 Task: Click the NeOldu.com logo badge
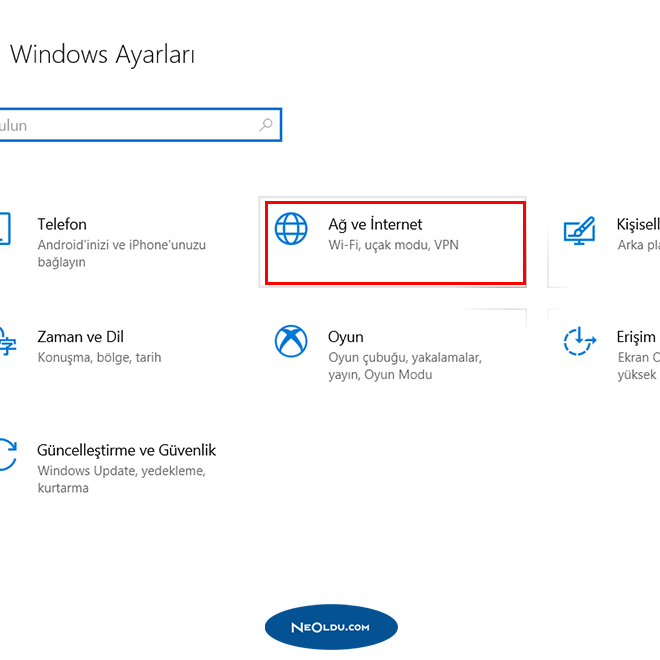[331, 627]
